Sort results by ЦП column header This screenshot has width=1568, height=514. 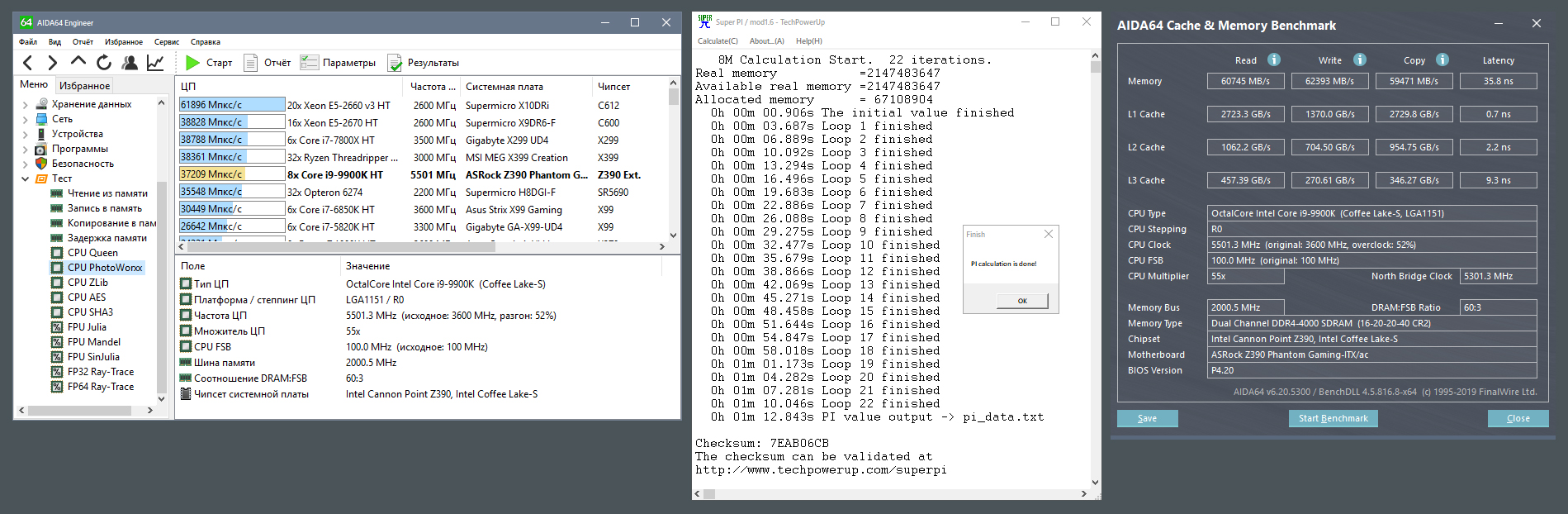[290, 86]
